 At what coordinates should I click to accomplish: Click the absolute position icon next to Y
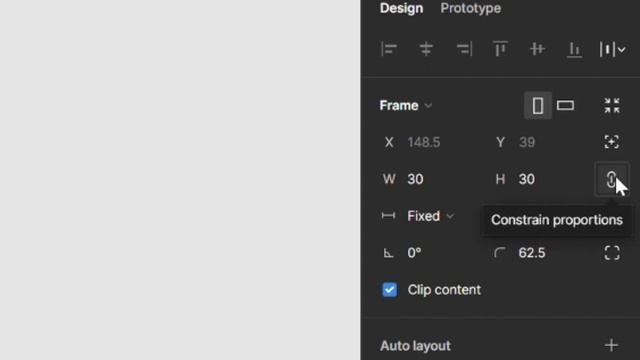coord(612,142)
